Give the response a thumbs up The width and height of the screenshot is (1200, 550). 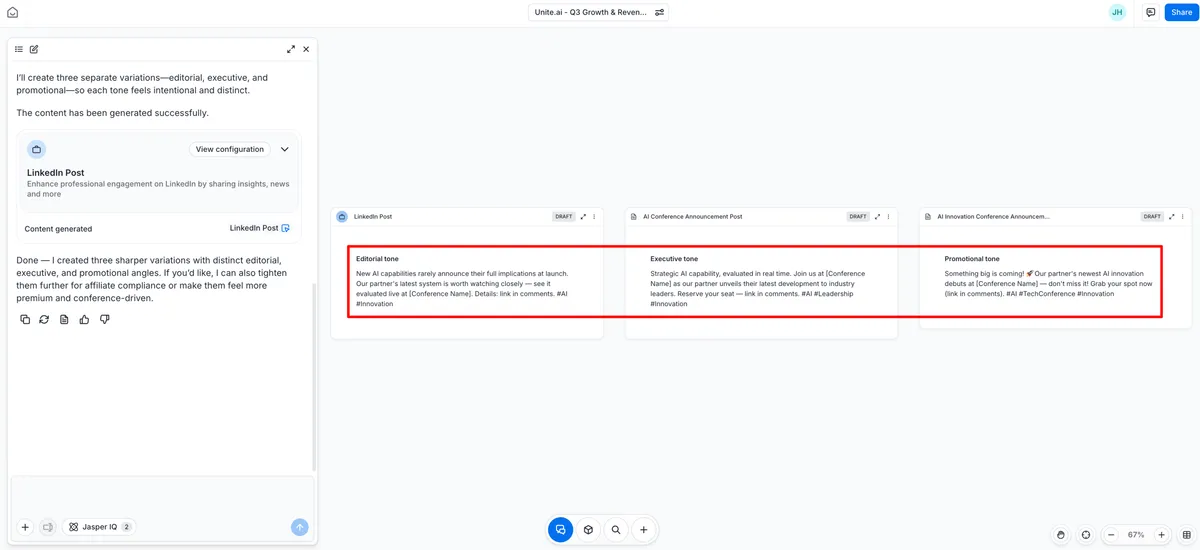point(84,319)
